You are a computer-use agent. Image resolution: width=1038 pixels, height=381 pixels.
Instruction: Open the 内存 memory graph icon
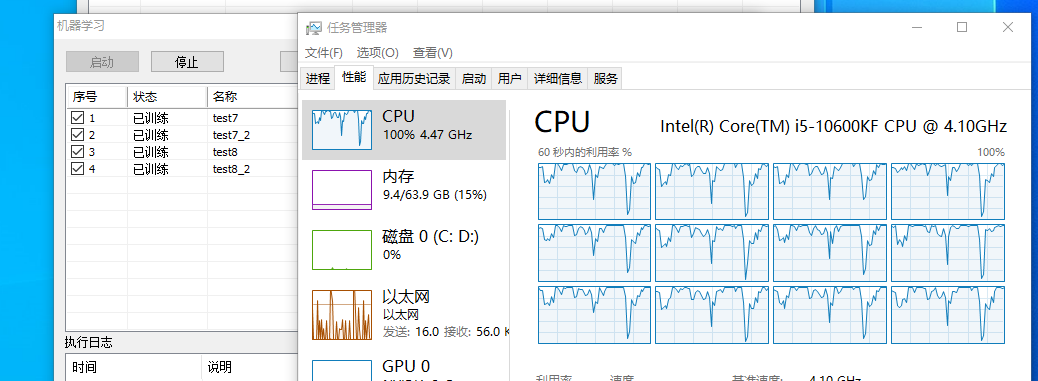tap(342, 190)
